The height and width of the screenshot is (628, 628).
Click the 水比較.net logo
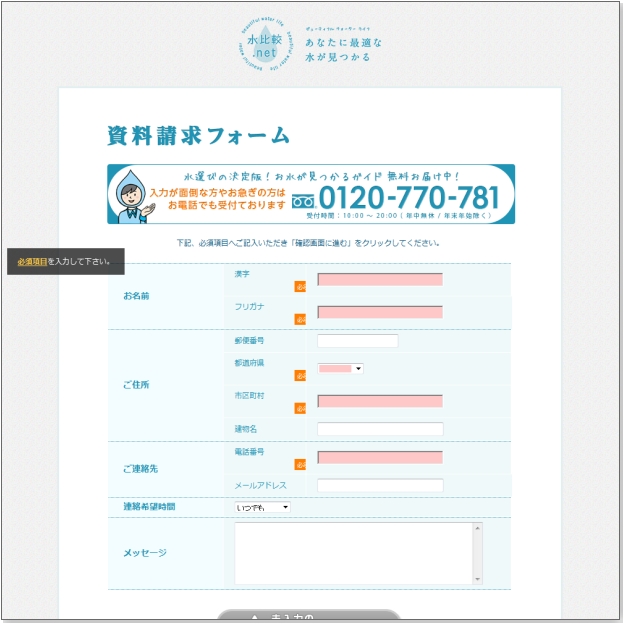pos(267,45)
